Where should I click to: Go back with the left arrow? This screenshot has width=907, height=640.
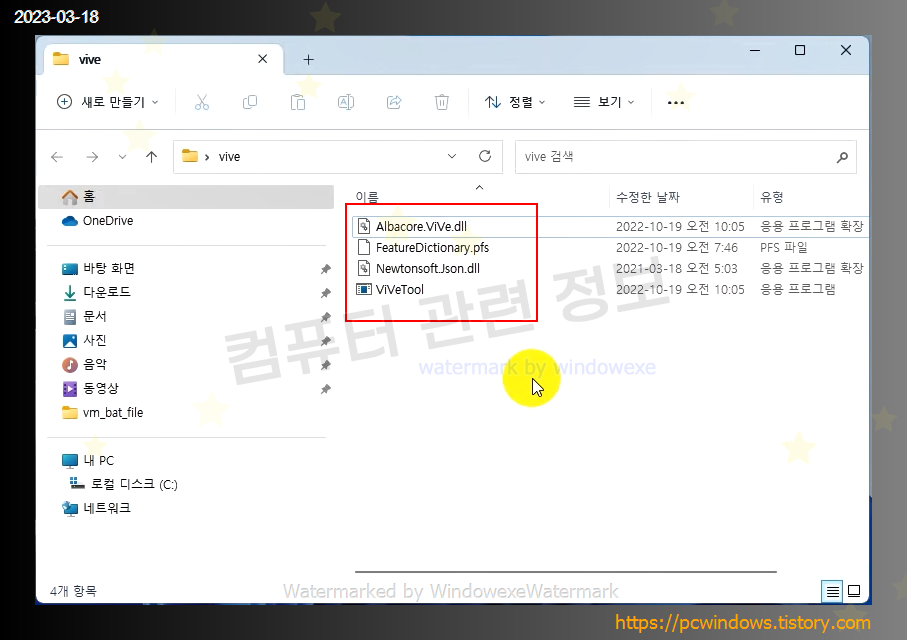[x=57, y=157]
